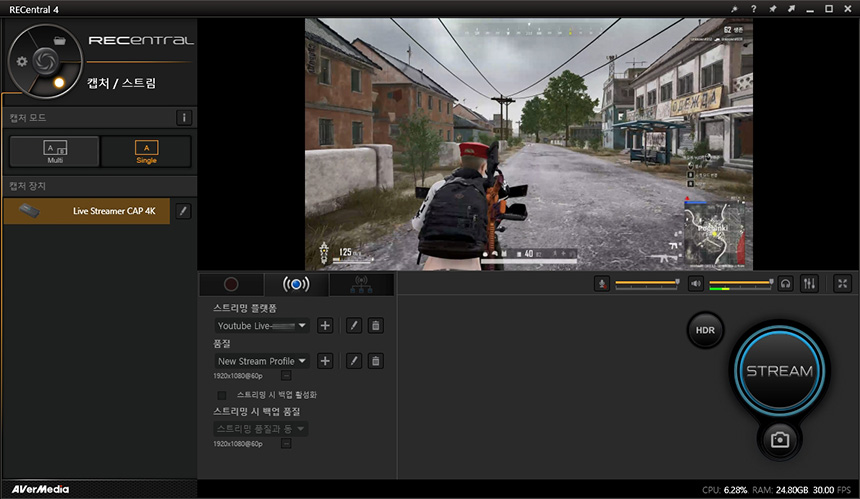Click RAM 24.80GB readout
This screenshot has height=499, width=860.
(x=780, y=490)
